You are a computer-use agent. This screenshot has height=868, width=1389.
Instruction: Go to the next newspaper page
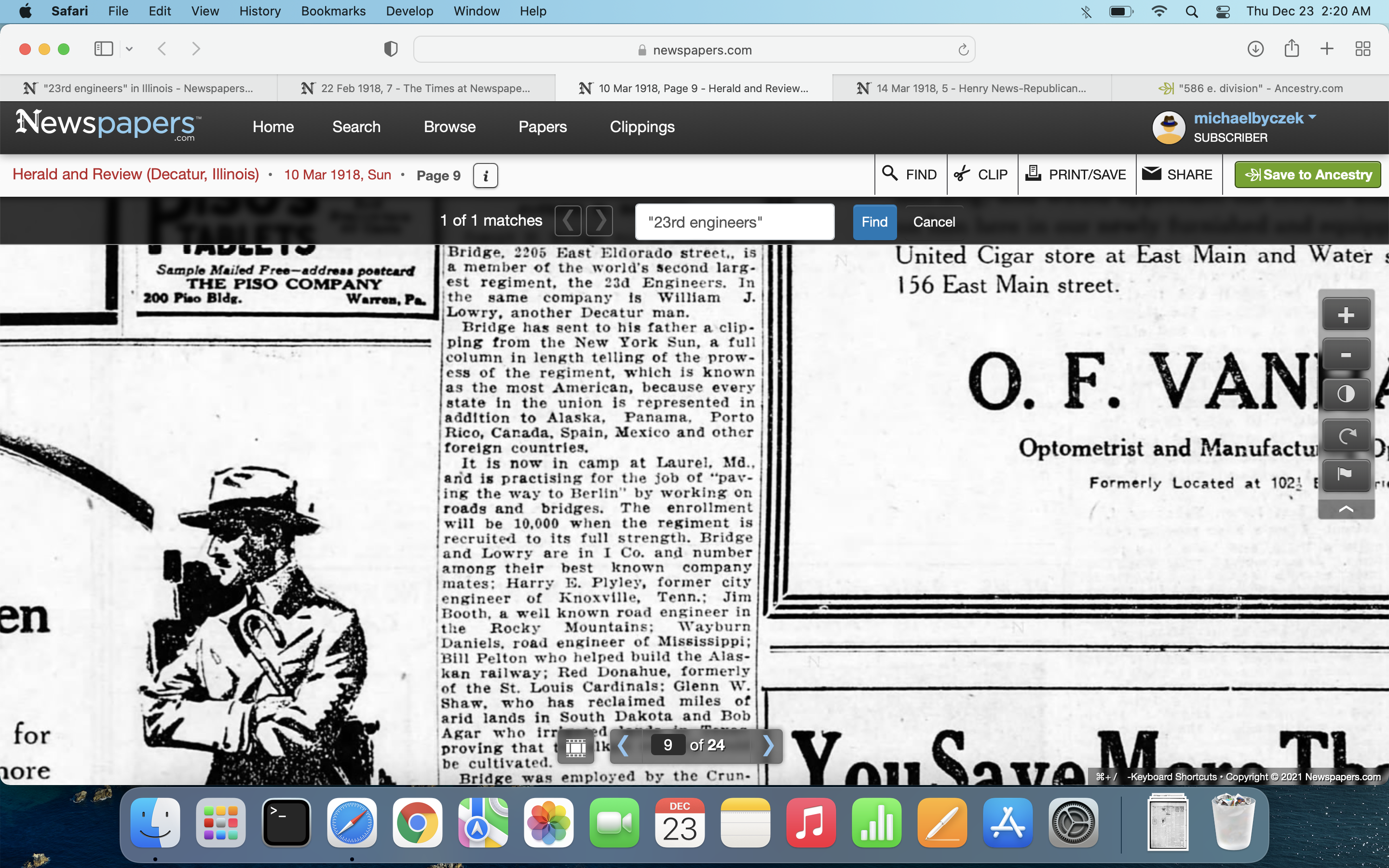(768, 746)
